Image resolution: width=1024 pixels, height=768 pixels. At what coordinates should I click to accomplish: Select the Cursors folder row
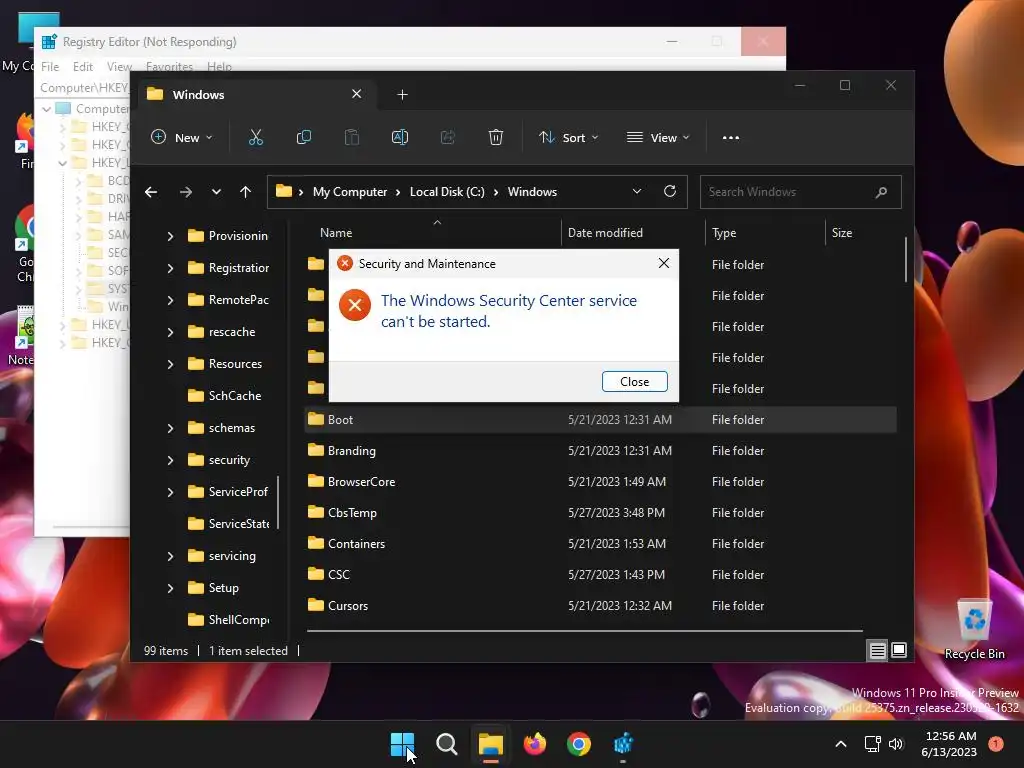tap(600, 605)
